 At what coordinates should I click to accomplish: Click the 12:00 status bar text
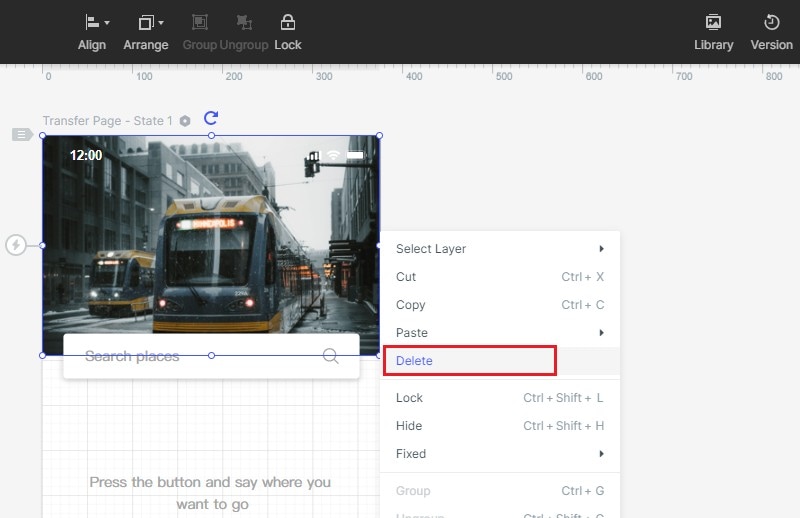pyautogui.click(x=86, y=155)
